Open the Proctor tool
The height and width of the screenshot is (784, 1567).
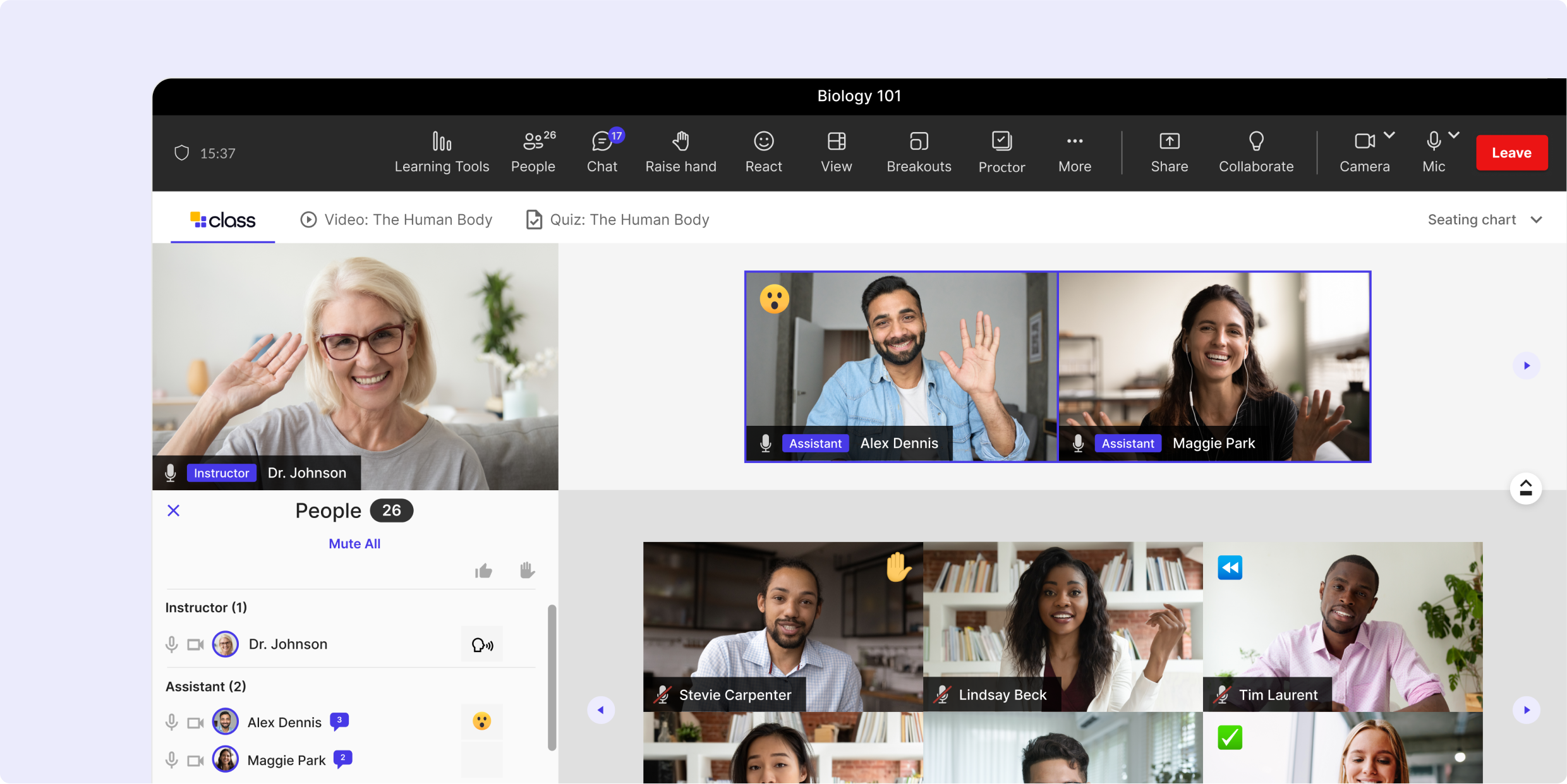click(x=1001, y=152)
